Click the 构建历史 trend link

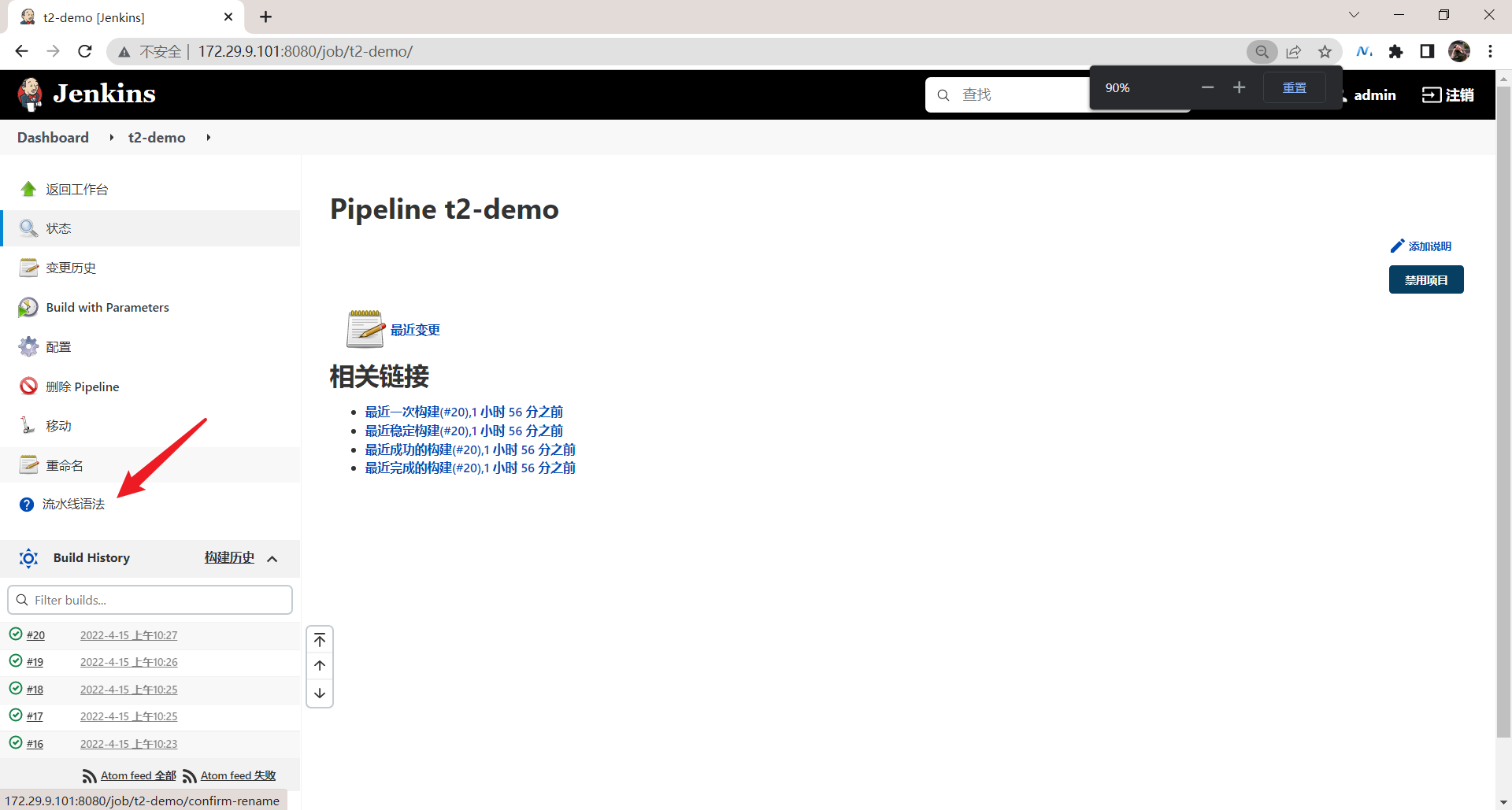(229, 557)
